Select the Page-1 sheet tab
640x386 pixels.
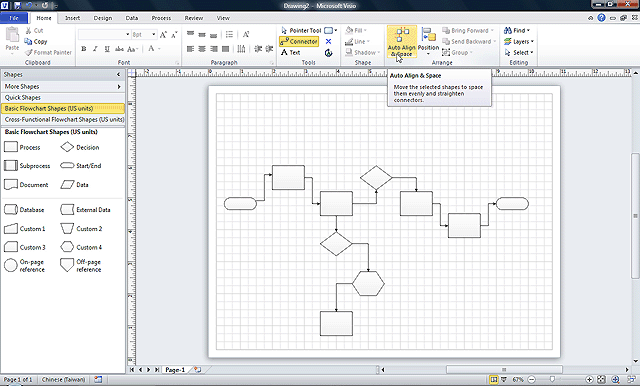pos(175,370)
